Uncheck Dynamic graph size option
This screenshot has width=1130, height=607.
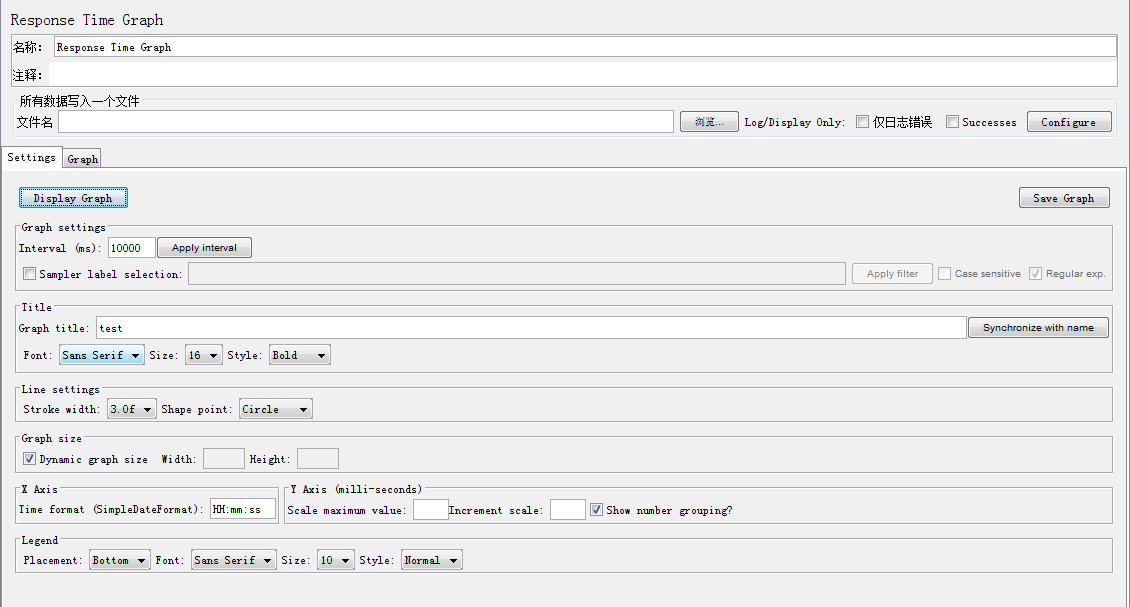click(30, 458)
